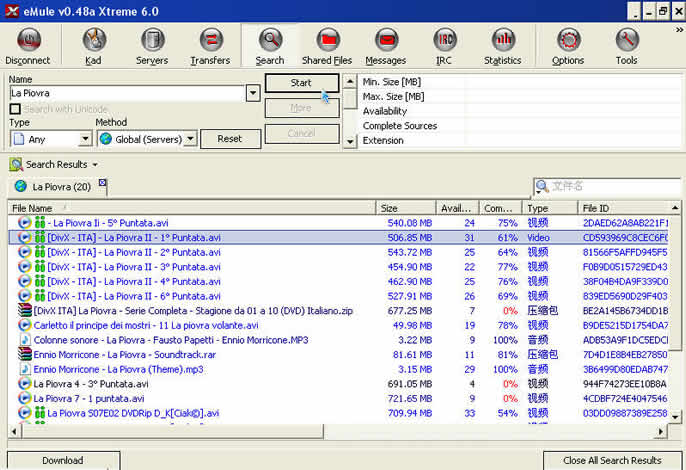Select La Piovra II - 1° Puntata.avi row
This screenshot has height=470, width=686.
[x=339, y=238]
